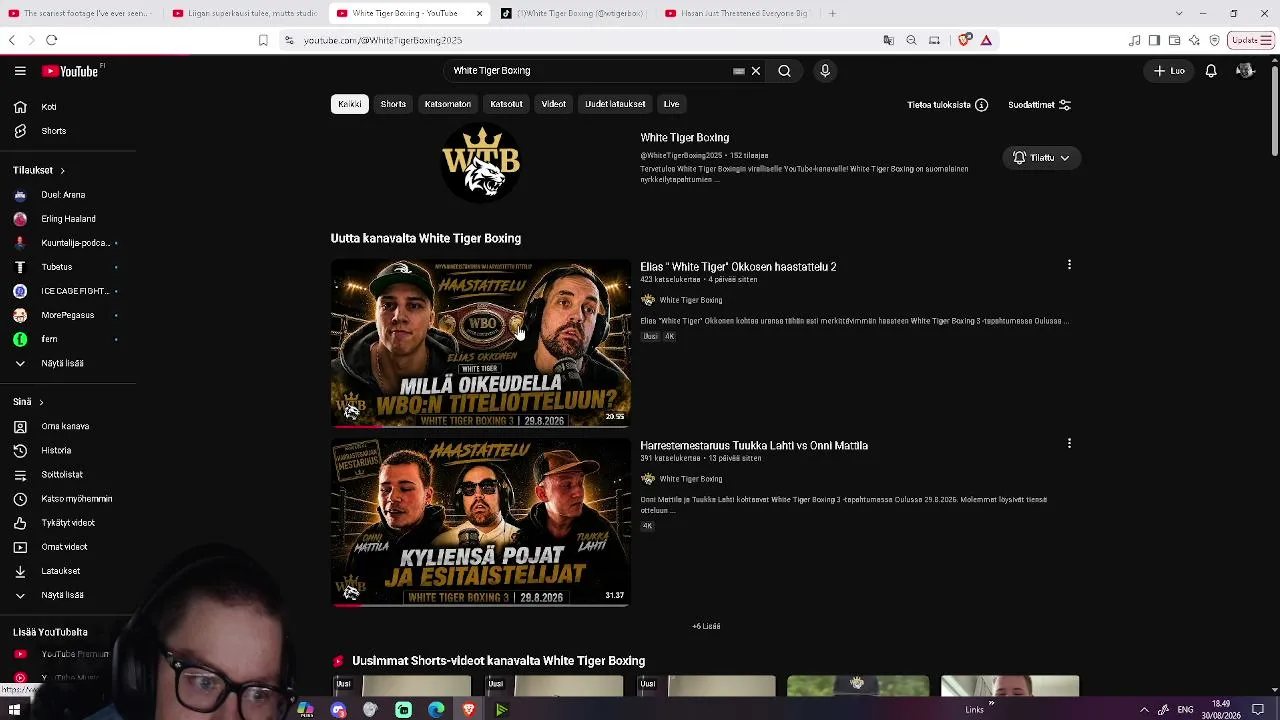Open the Brave playlist music-note icon

[1134, 40]
